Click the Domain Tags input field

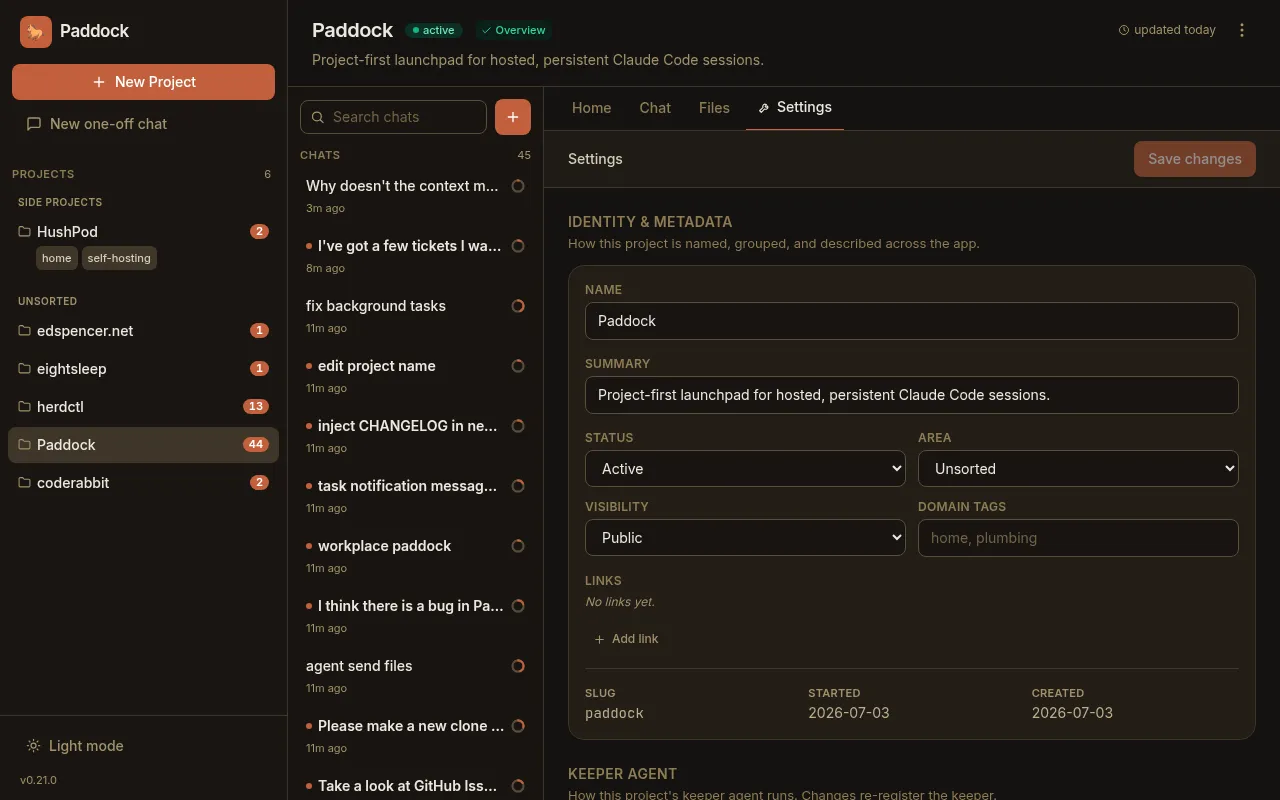[1078, 538]
